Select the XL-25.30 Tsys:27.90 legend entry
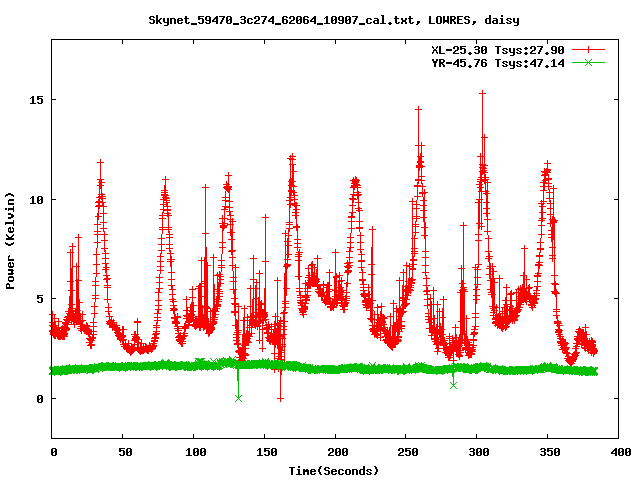The image size is (640, 480). pos(518,50)
